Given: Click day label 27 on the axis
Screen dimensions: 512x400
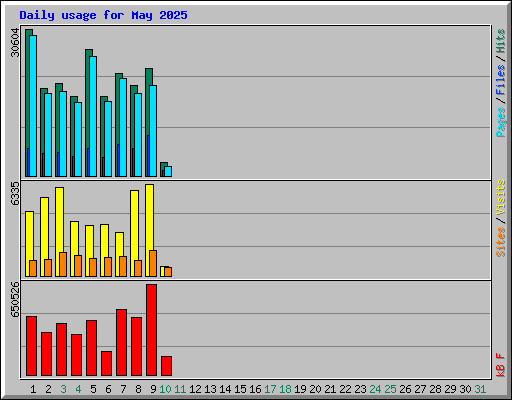Looking at the screenshot, I should pos(420,389).
